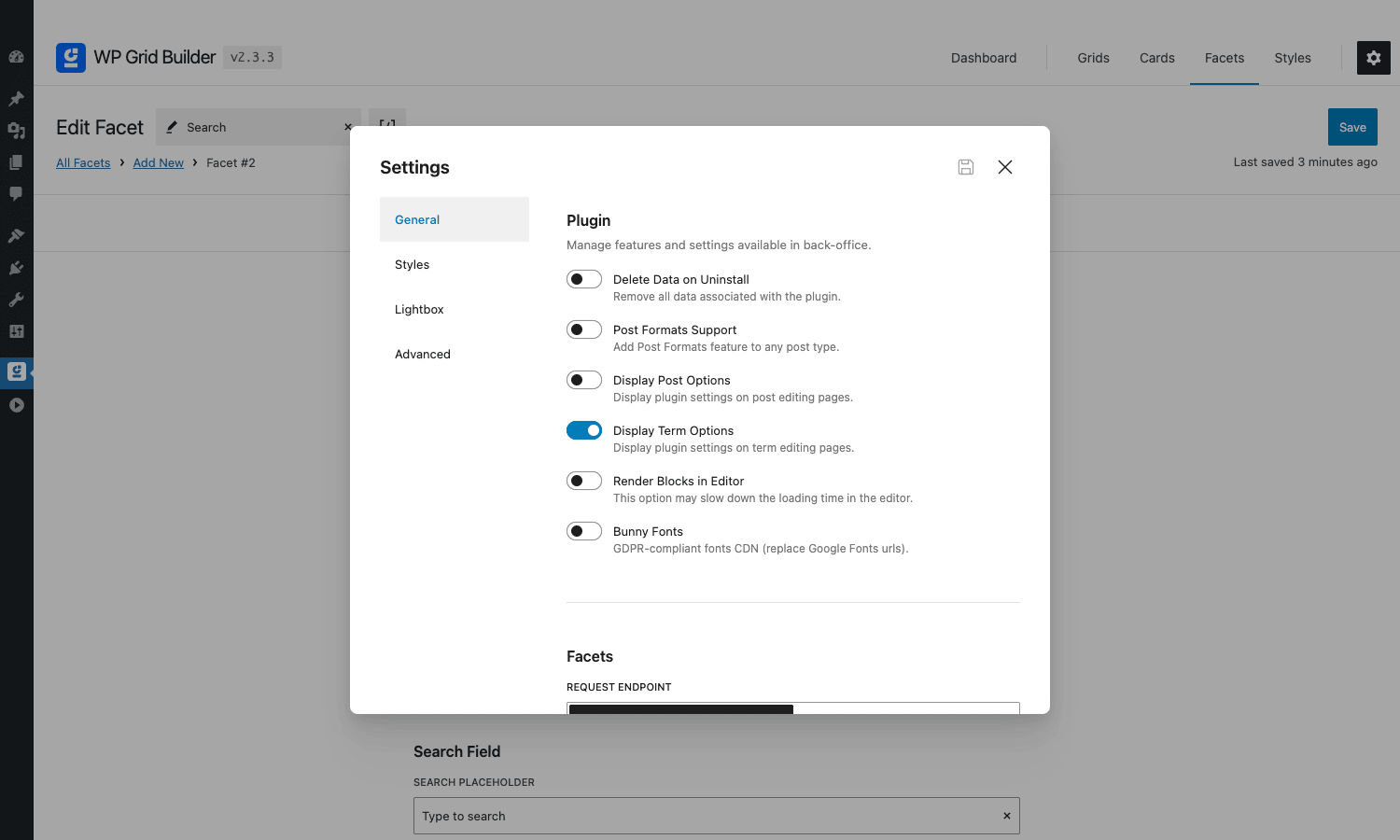
Task: Select Advanced settings tab
Action: (x=455, y=354)
